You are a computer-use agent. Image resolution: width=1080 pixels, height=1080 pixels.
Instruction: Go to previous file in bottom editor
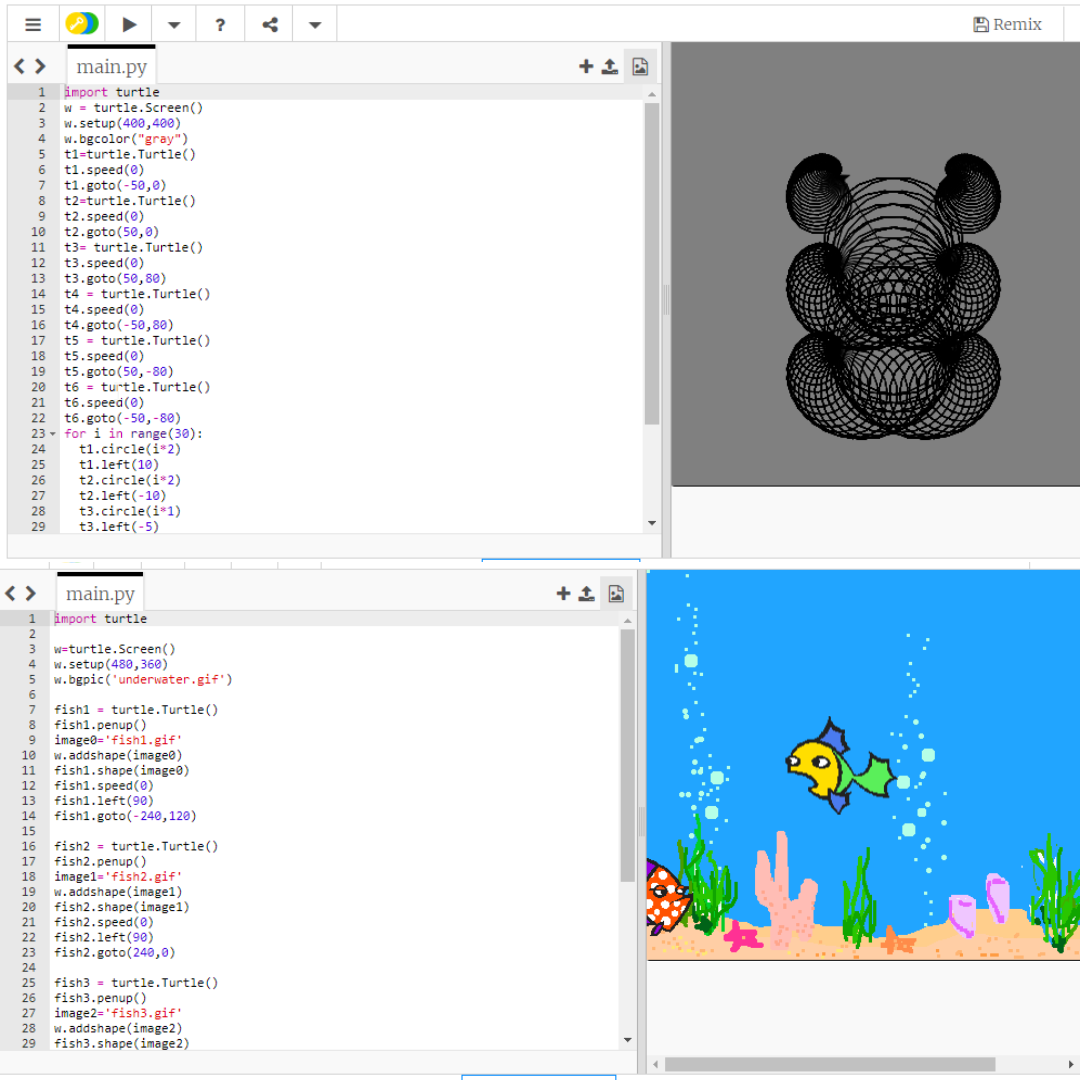(10, 593)
